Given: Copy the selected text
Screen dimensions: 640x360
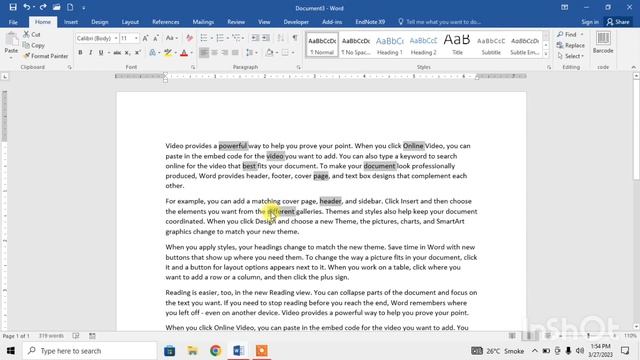Looking at the screenshot, I should (33, 45).
